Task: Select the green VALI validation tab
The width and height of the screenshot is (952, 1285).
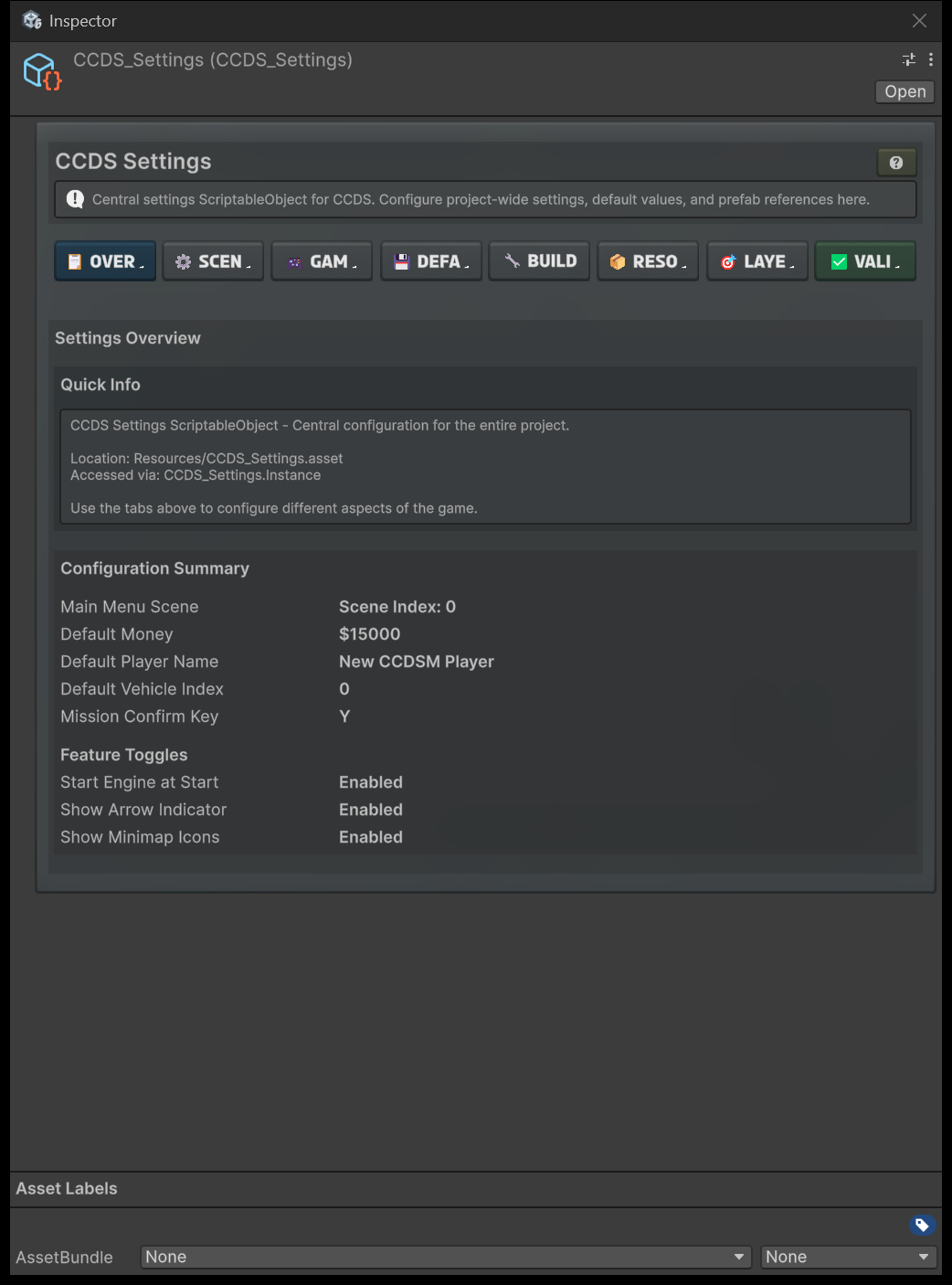Action: [x=865, y=261]
